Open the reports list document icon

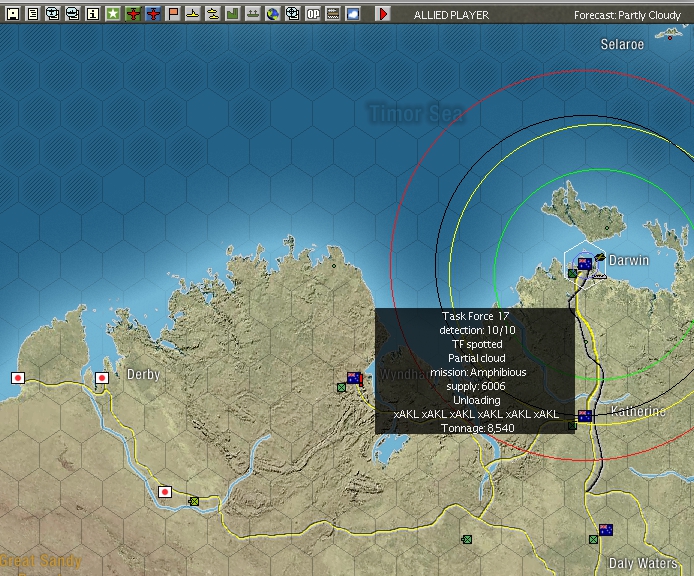[x=33, y=14]
